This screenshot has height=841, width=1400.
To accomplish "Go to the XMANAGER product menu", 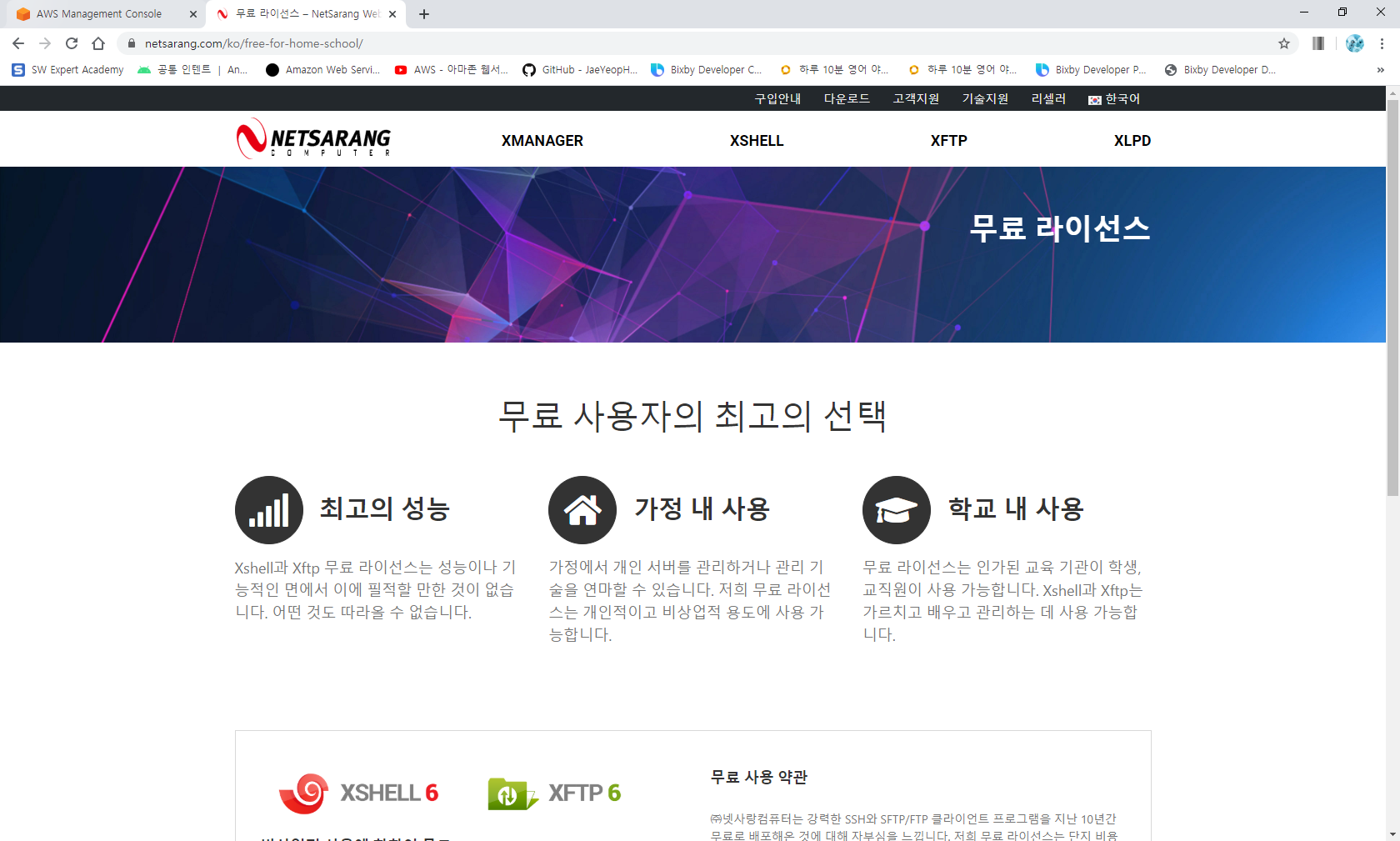I will point(542,141).
